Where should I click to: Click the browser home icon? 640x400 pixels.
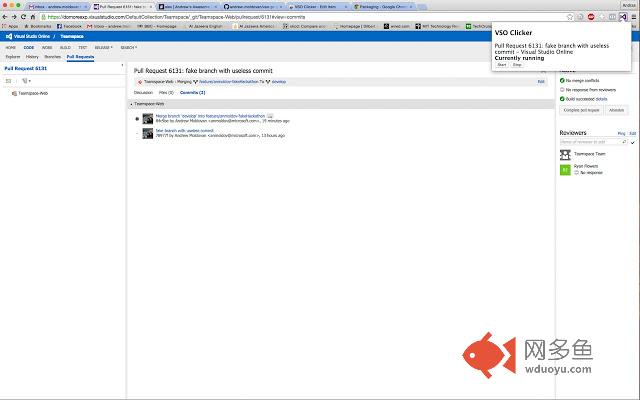(x=33, y=17)
